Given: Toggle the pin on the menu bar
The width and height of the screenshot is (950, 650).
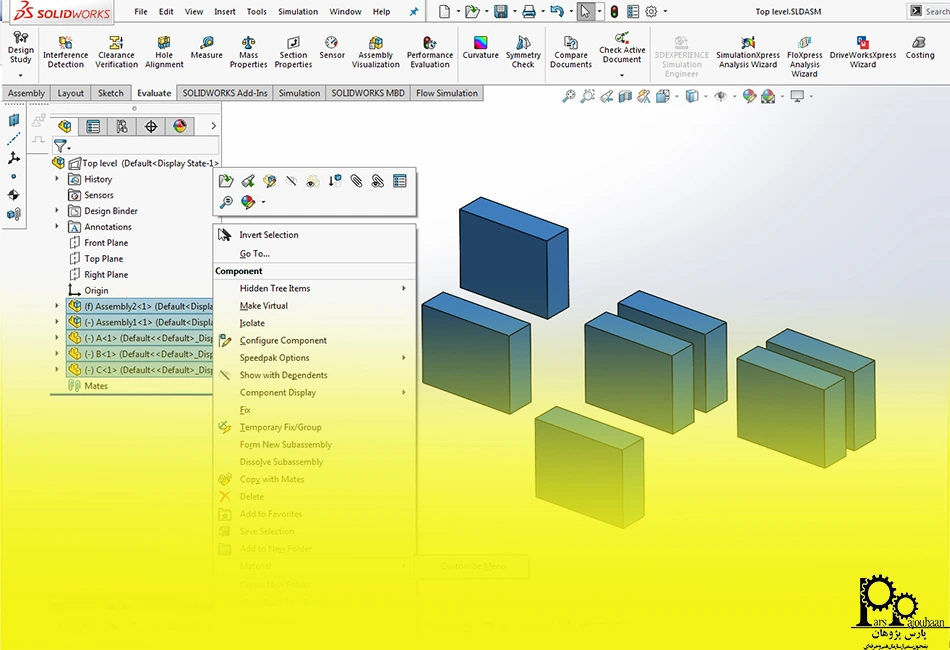Looking at the screenshot, I should click(414, 12).
